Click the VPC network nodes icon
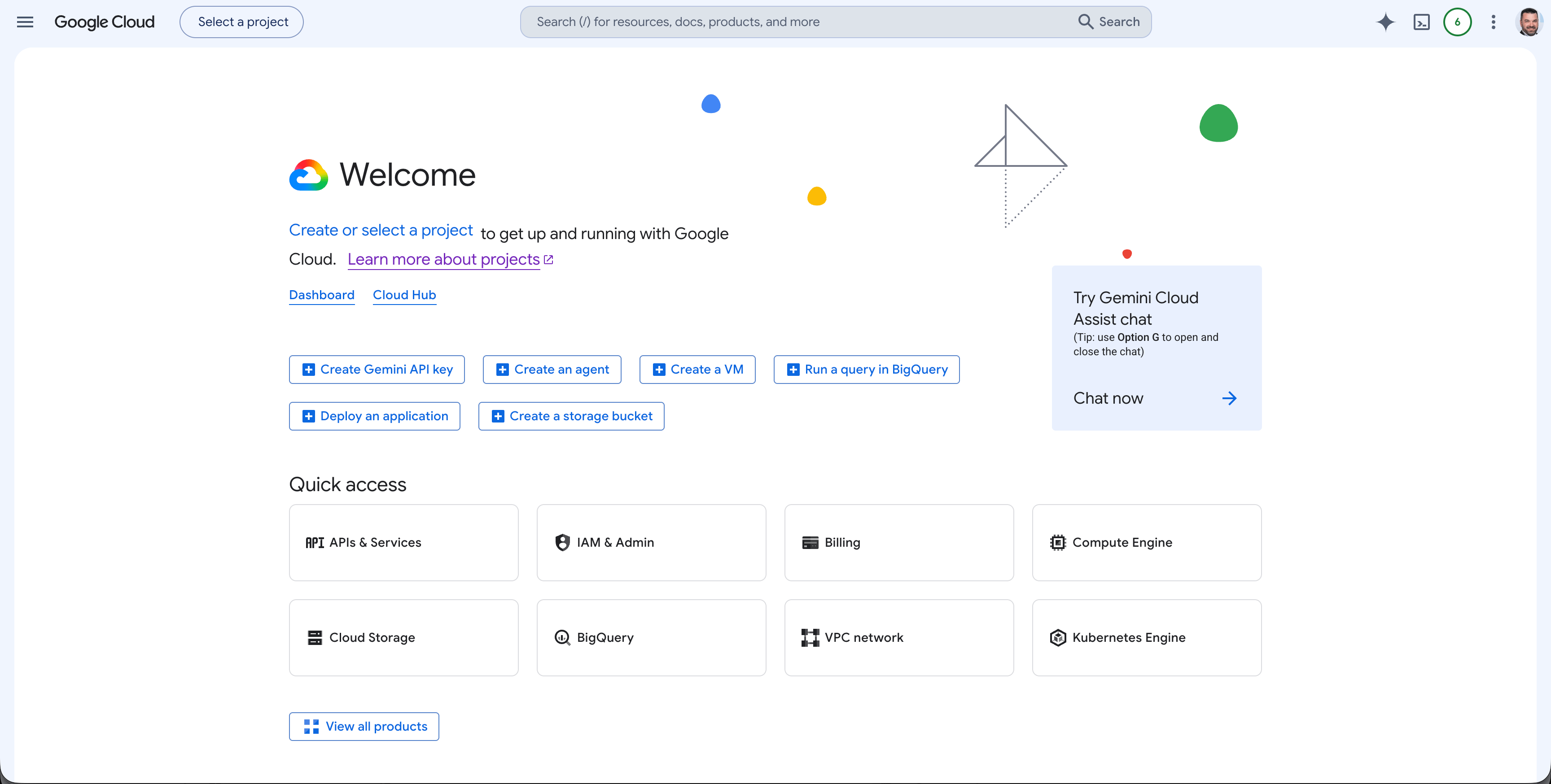 coord(811,638)
